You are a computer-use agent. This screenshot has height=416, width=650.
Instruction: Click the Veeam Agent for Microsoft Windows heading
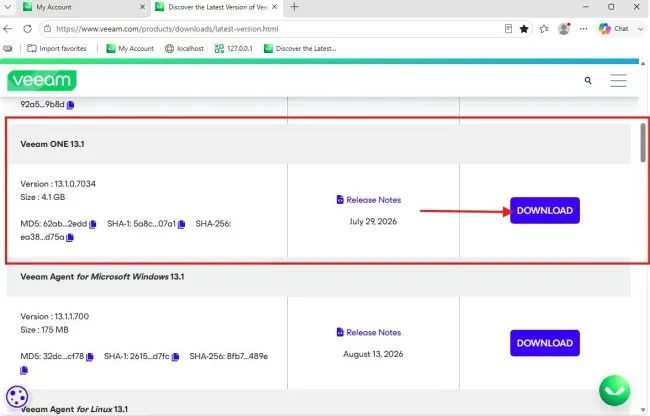[102, 277]
